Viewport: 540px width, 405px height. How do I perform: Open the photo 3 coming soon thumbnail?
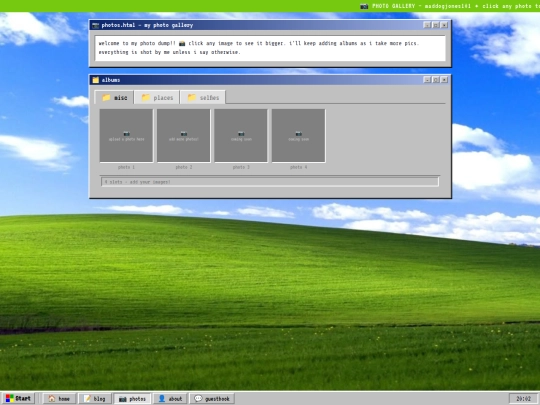pyautogui.click(x=241, y=136)
